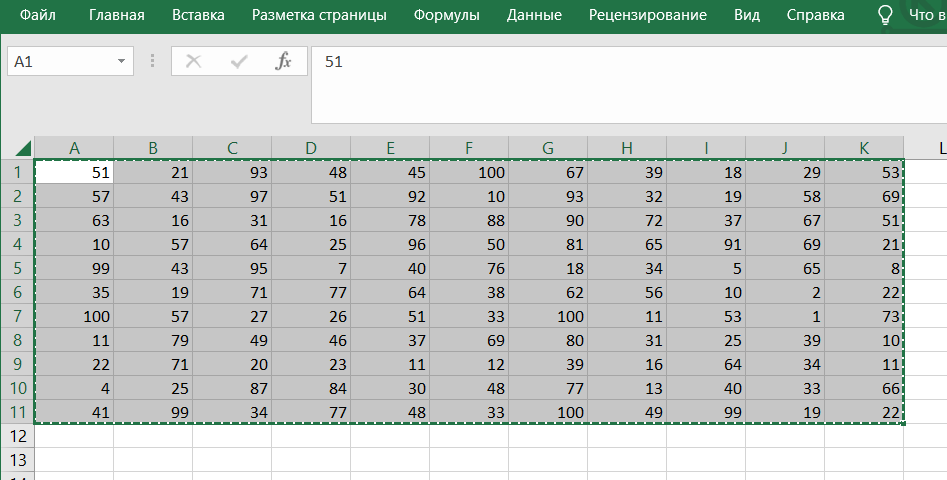
Task: Expand the Name Box dropdown arrow
Action: [122, 62]
